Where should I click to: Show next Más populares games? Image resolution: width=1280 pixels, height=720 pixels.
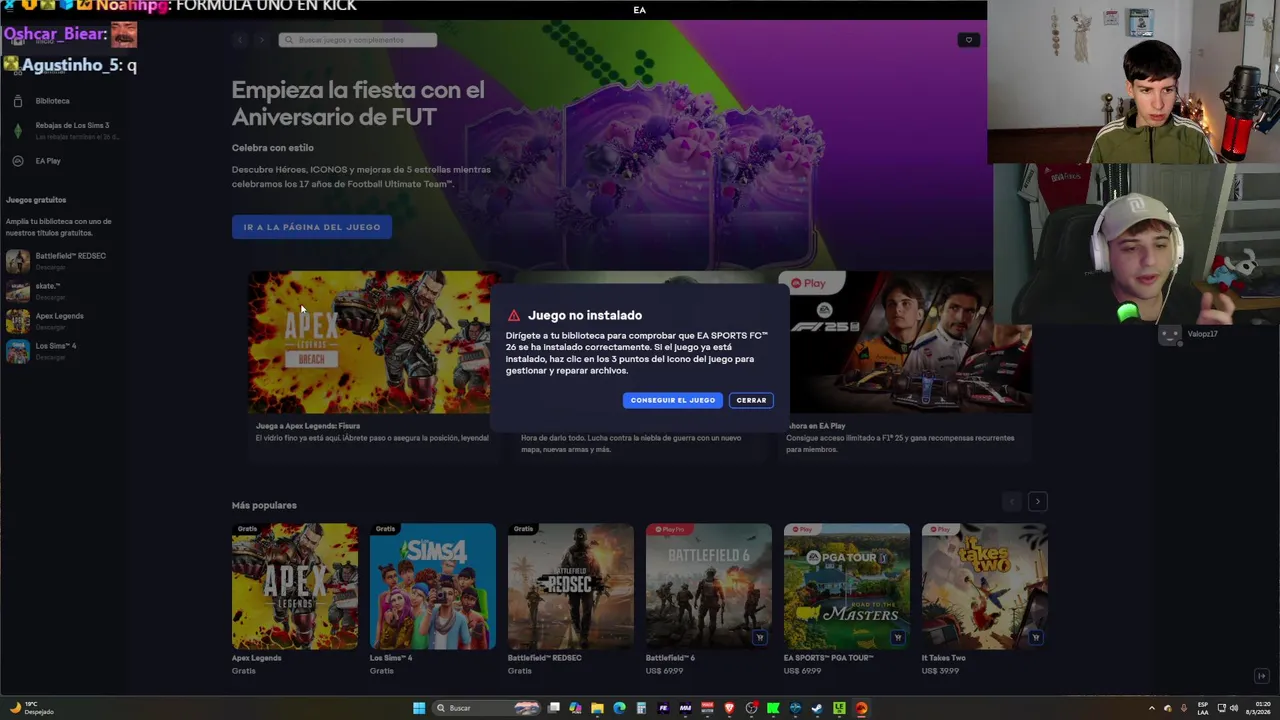1037,501
